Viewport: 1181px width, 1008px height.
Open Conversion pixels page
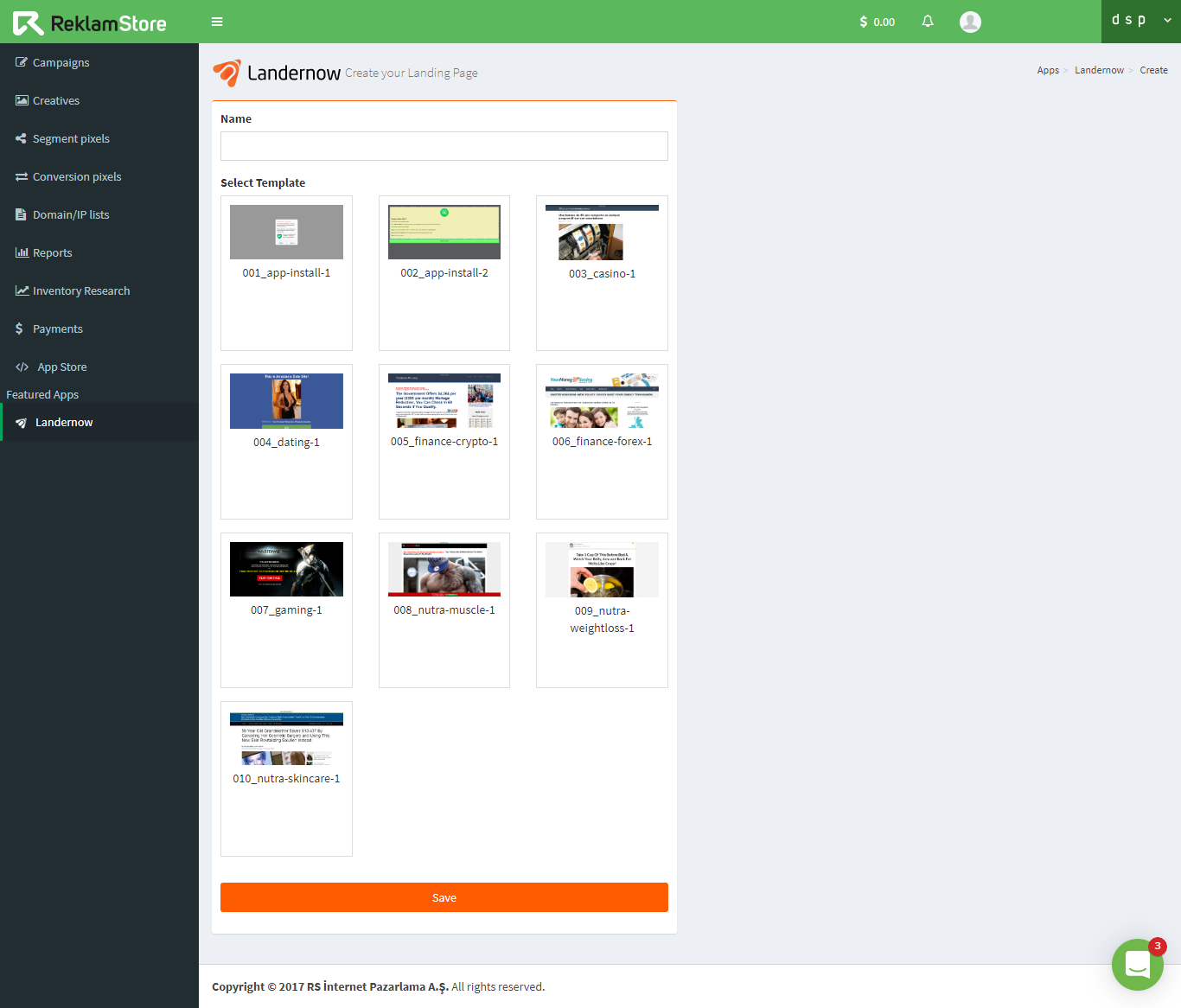[77, 176]
